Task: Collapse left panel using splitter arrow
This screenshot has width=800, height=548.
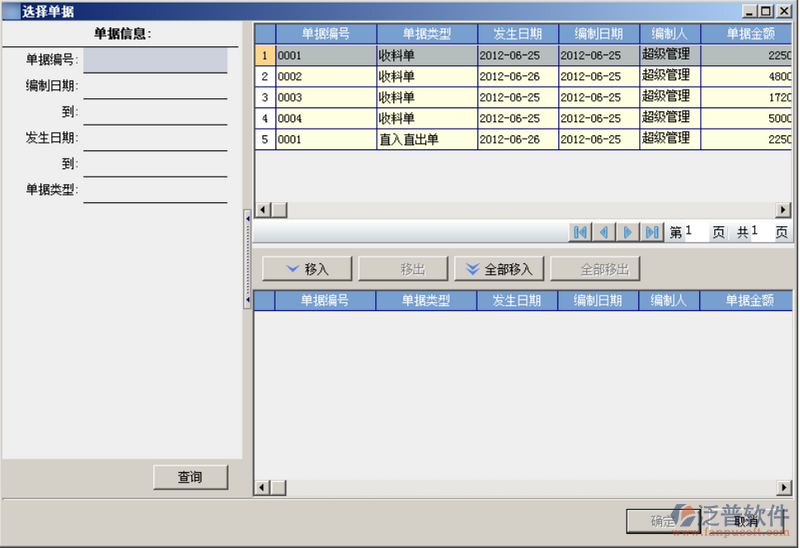Action: pyautogui.click(x=247, y=216)
